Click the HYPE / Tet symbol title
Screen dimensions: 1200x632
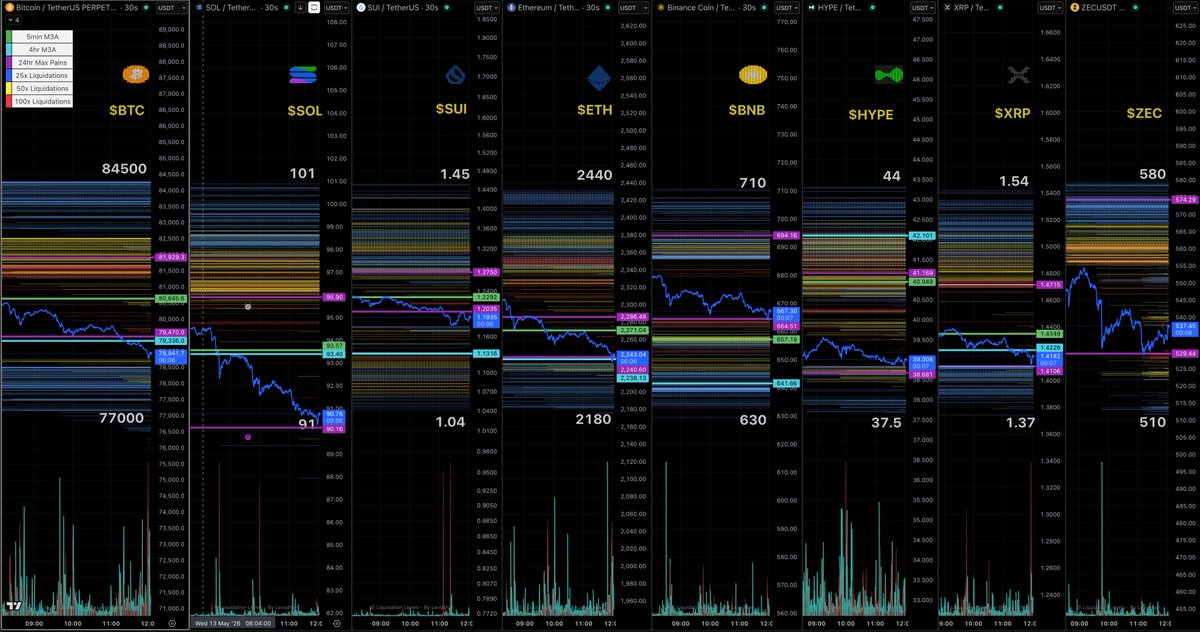click(839, 7)
